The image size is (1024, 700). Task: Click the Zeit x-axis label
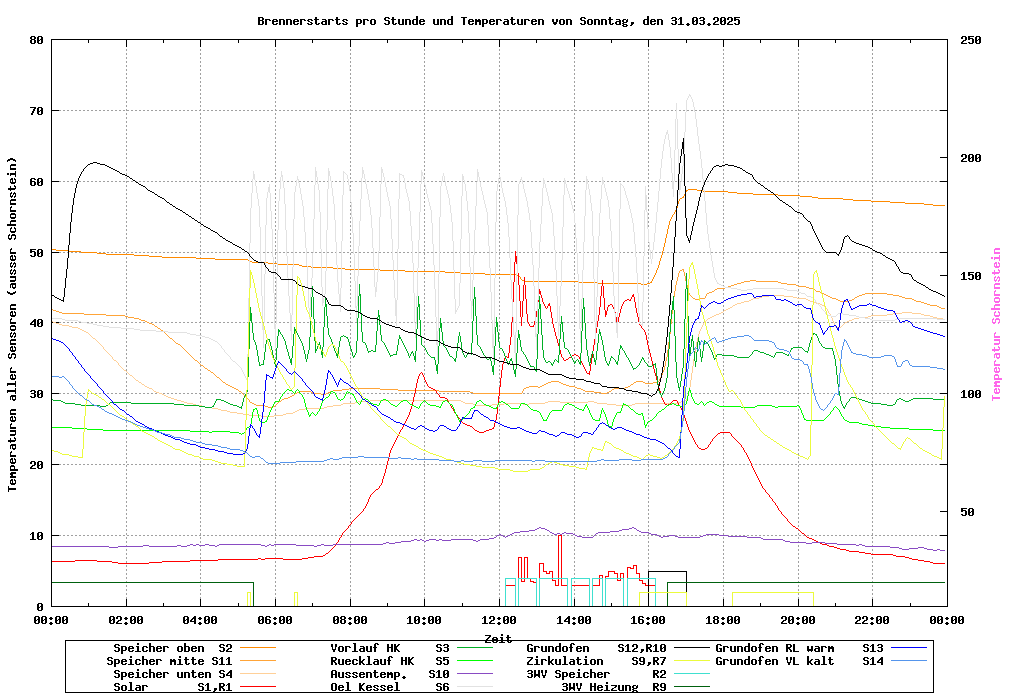tap(498, 638)
